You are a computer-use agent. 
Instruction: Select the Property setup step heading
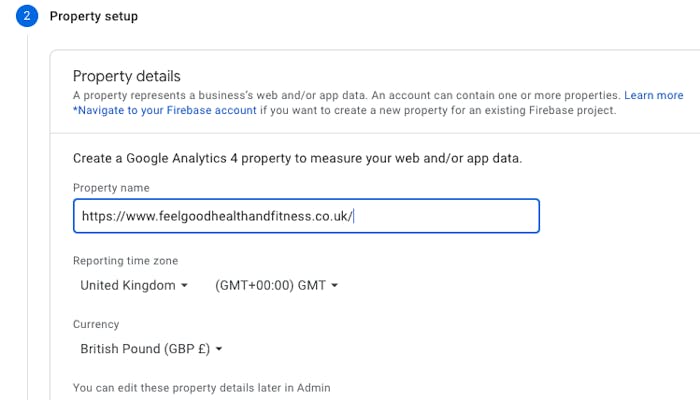click(94, 17)
